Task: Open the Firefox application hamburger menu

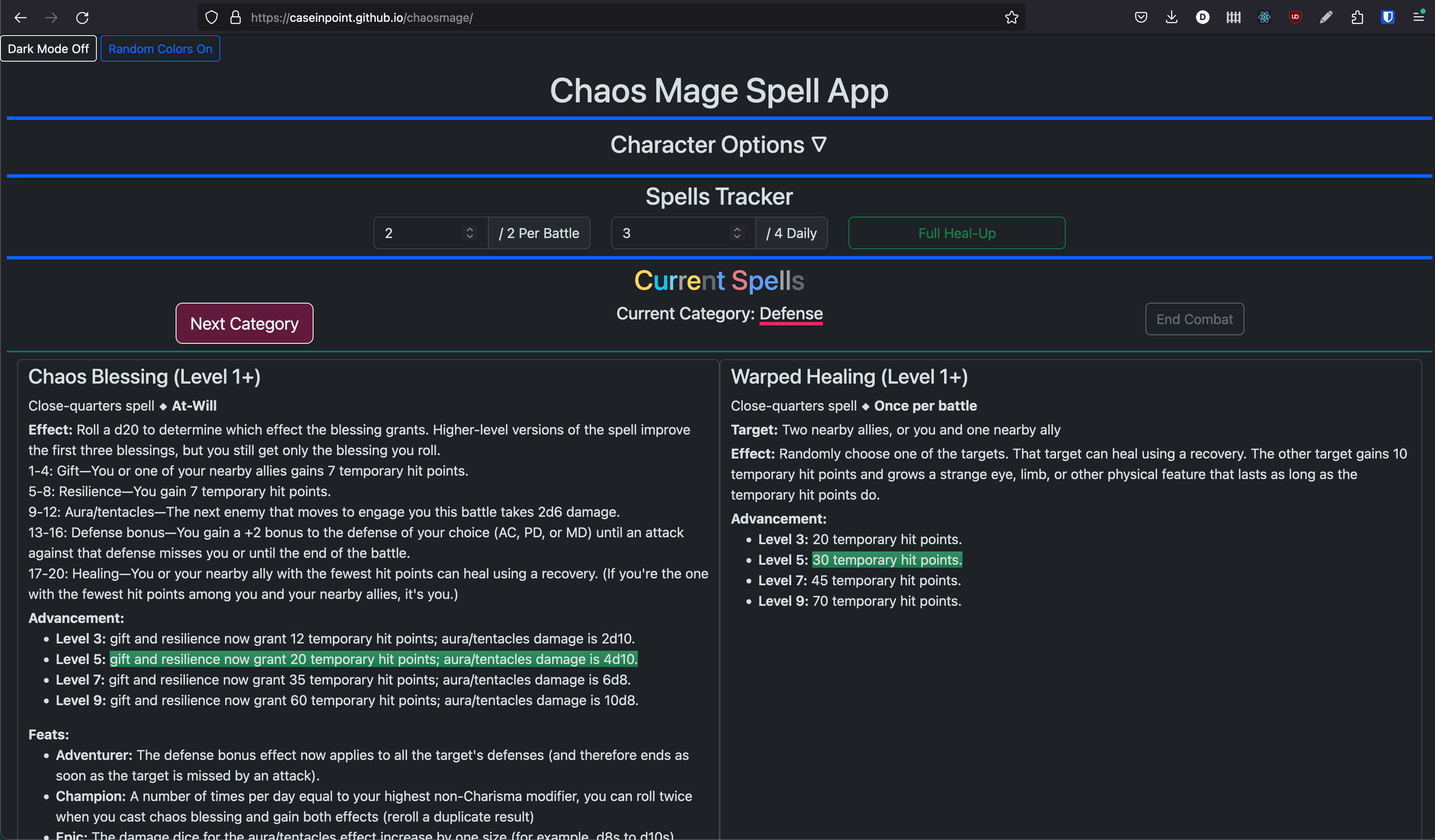Action: click(x=1418, y=17)
